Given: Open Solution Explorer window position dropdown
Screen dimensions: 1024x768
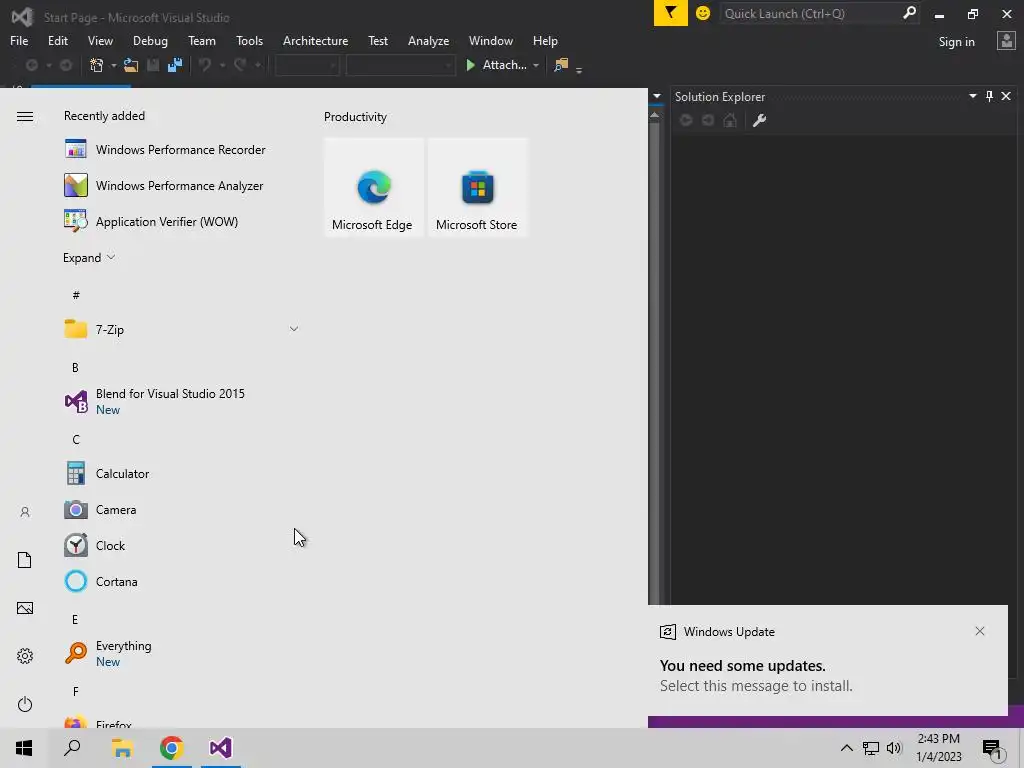Looking at the screenshot, I should coord(972,96).
